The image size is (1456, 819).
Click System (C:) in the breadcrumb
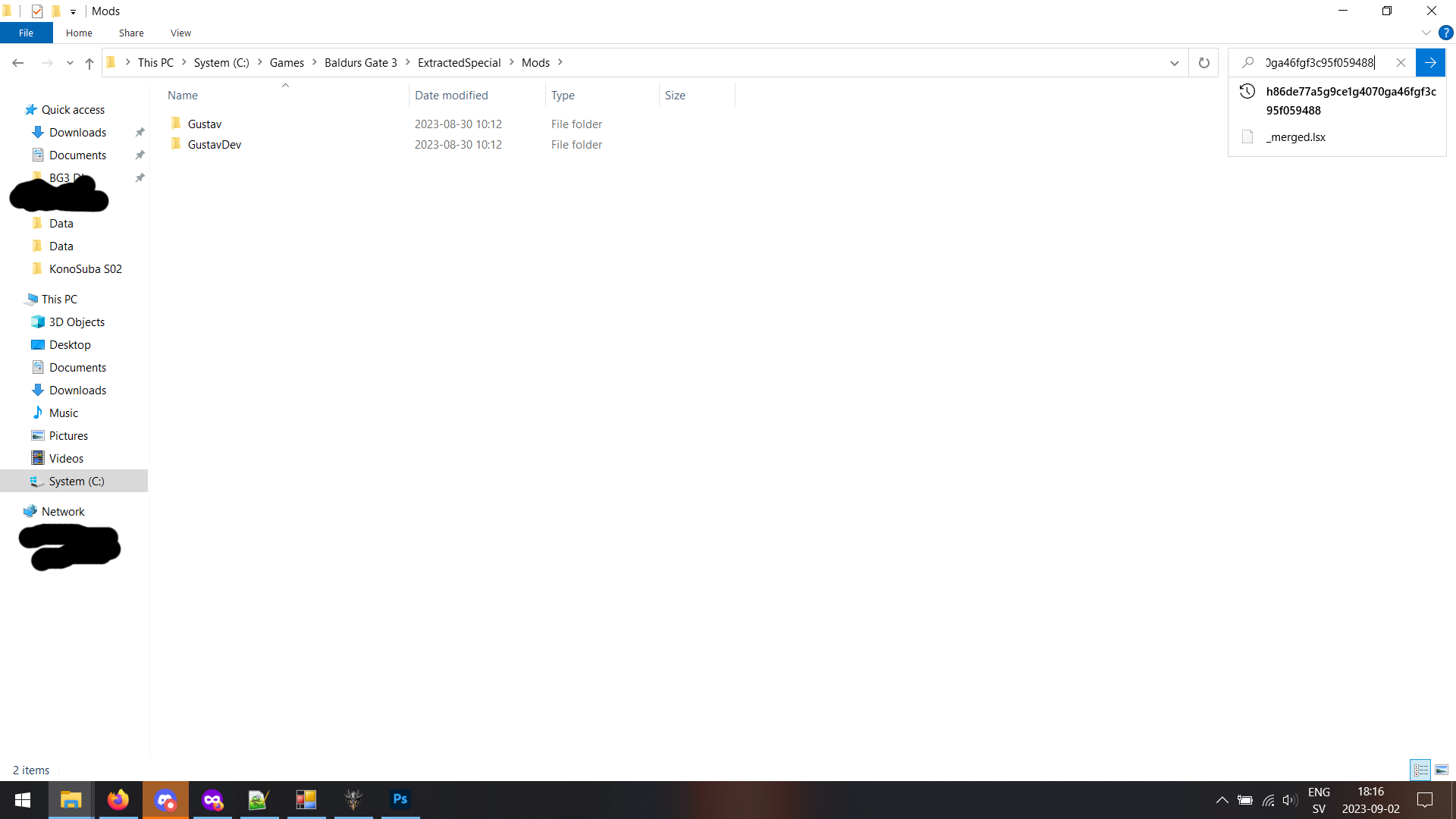(221, 63)
